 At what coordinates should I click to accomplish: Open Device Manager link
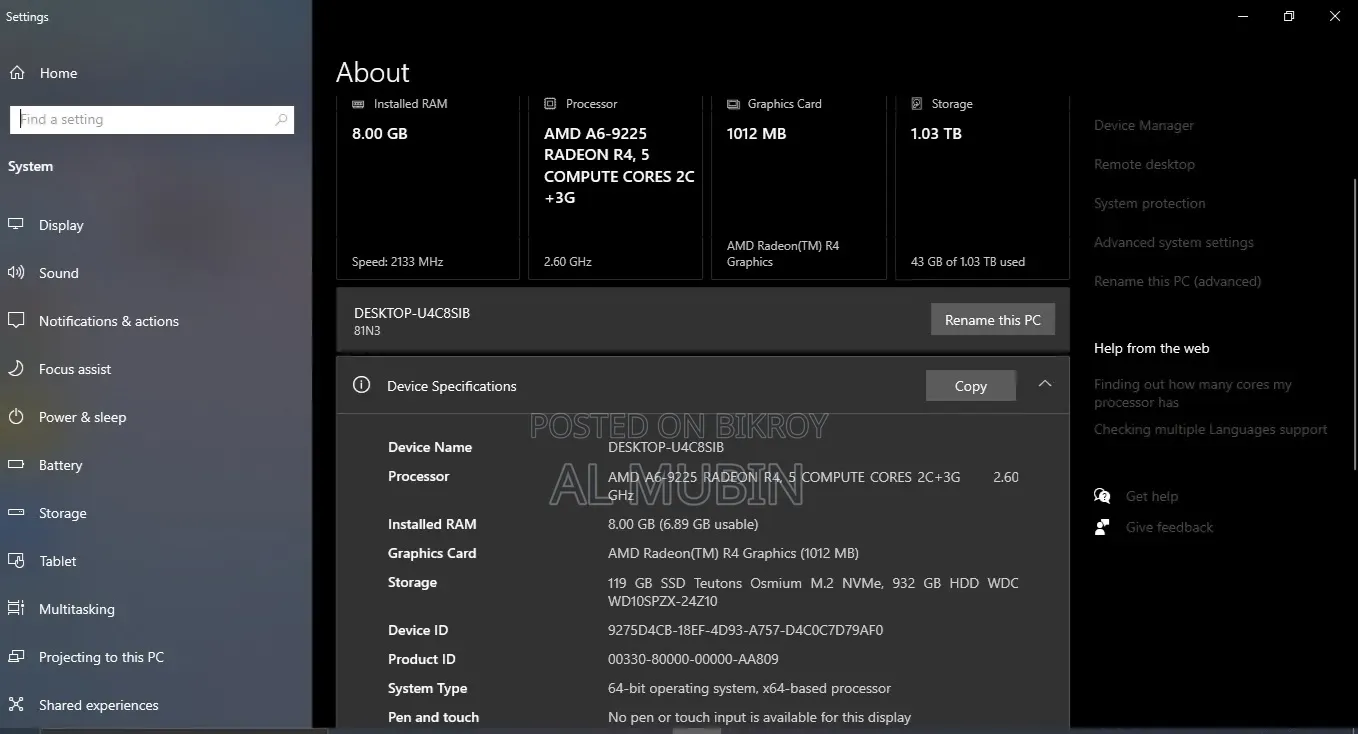coord(1144,125)
